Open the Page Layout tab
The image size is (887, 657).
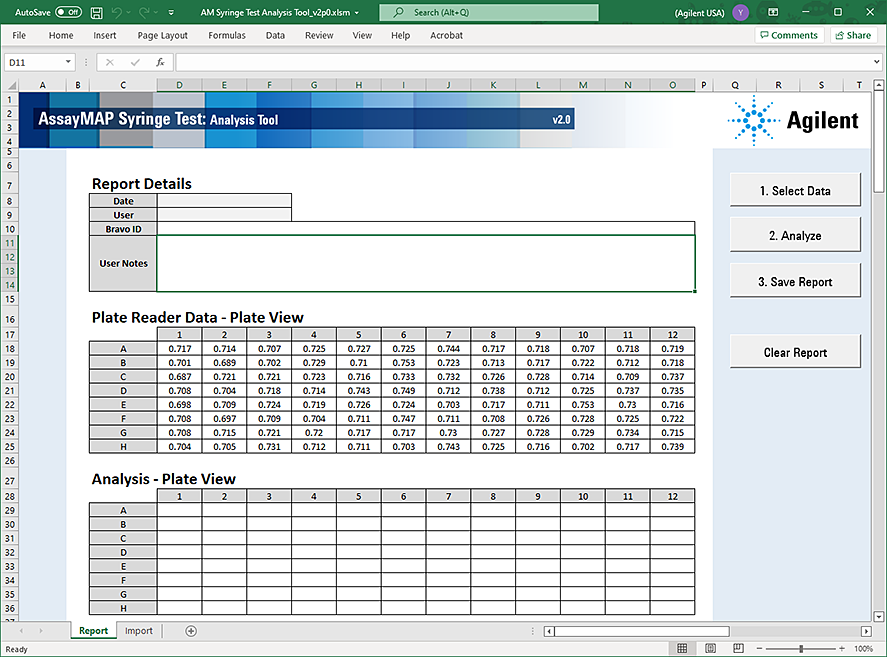coord(162,35)
